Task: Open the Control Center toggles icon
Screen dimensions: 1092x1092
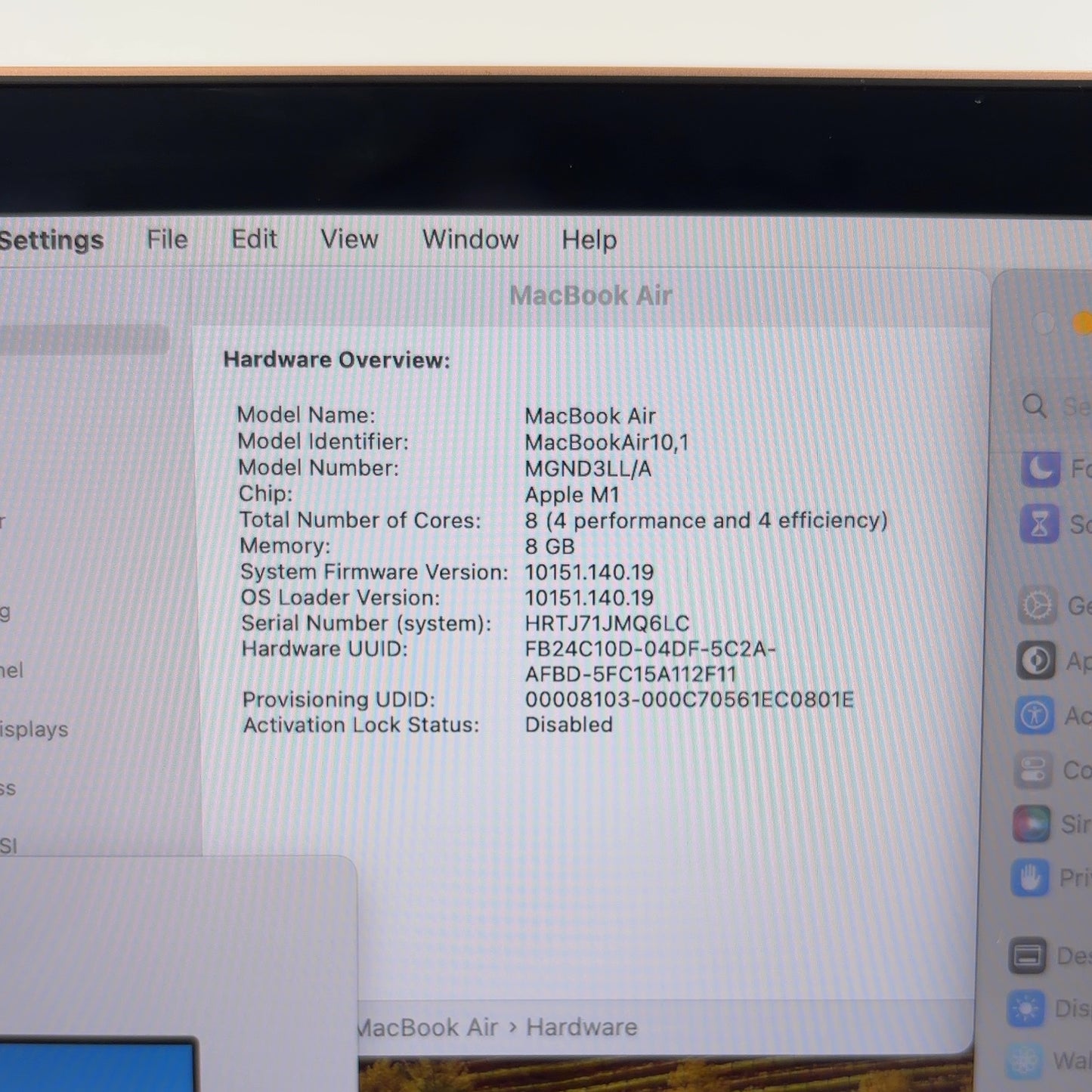Action: pos(1033,770)
